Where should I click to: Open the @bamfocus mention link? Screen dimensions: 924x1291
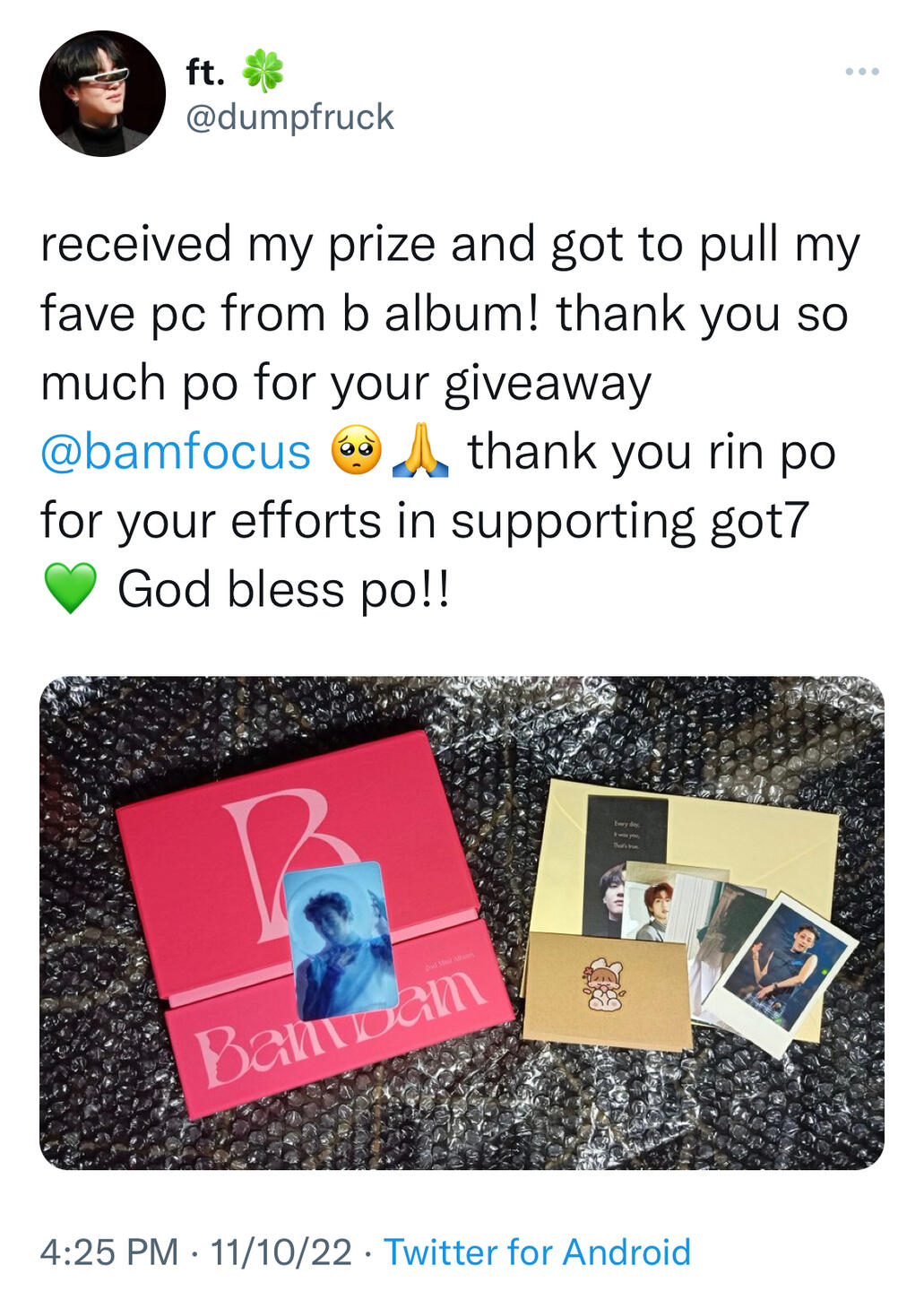(x=176, y=451)
